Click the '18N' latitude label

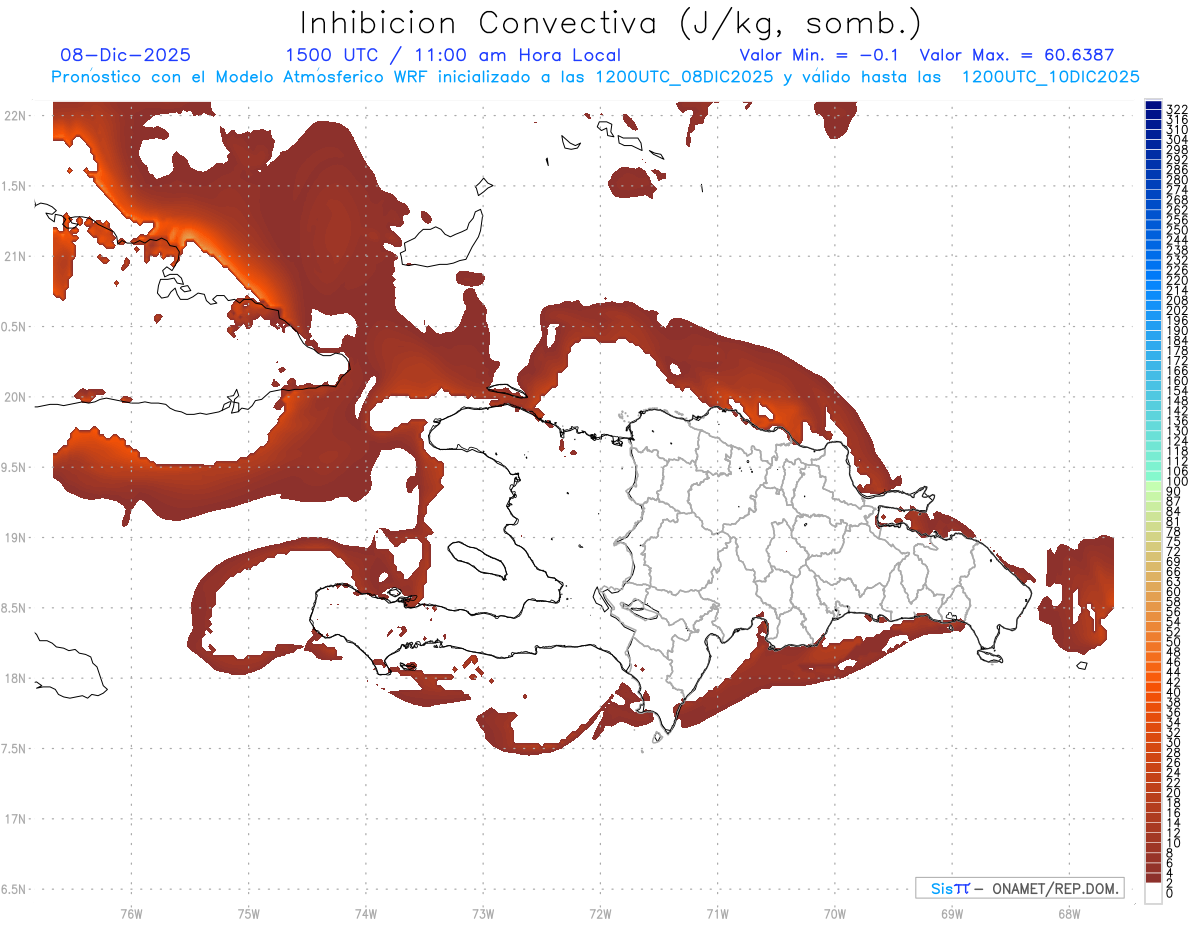coord(15,678)
